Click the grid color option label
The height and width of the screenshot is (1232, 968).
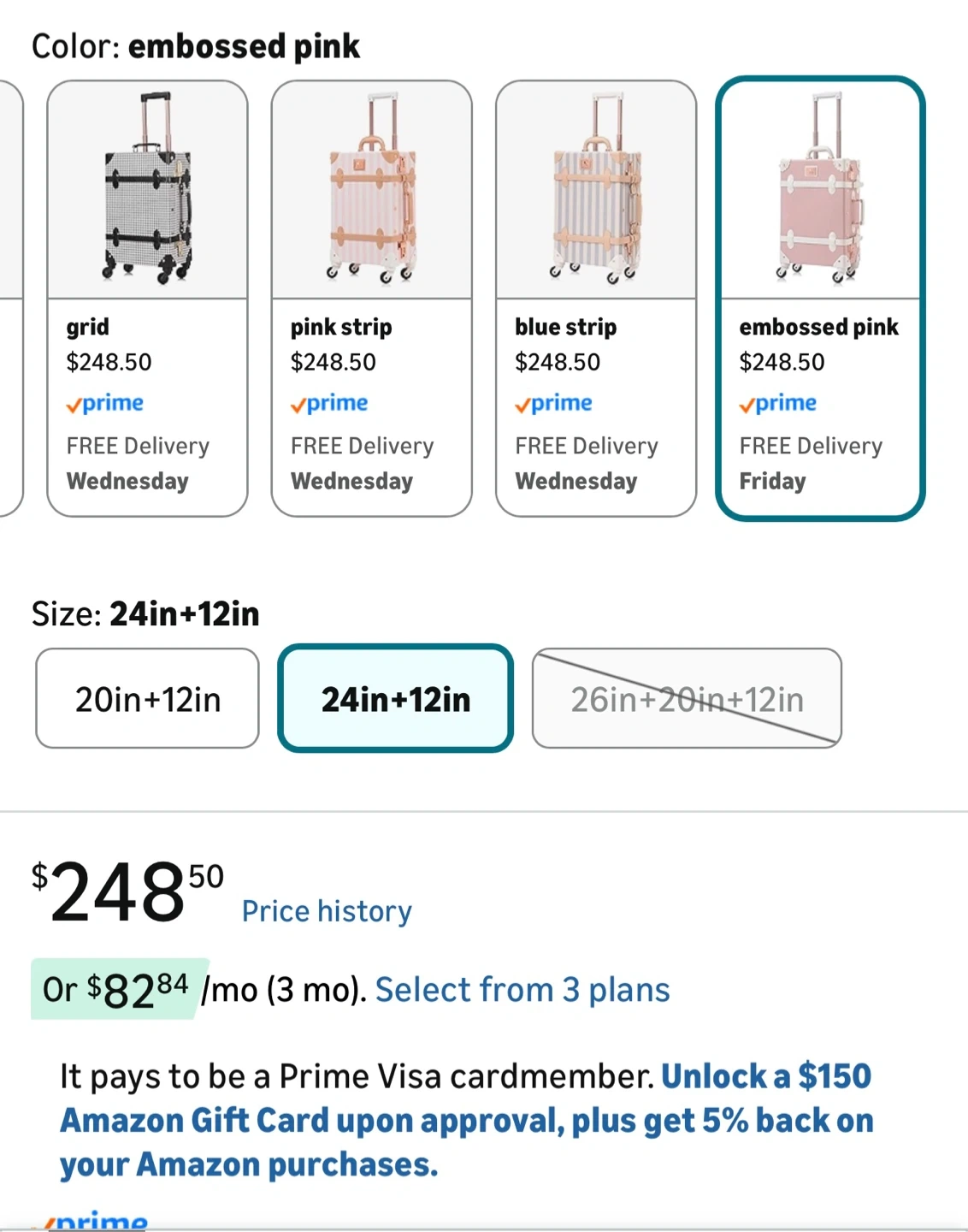click(x=88, y=327)
